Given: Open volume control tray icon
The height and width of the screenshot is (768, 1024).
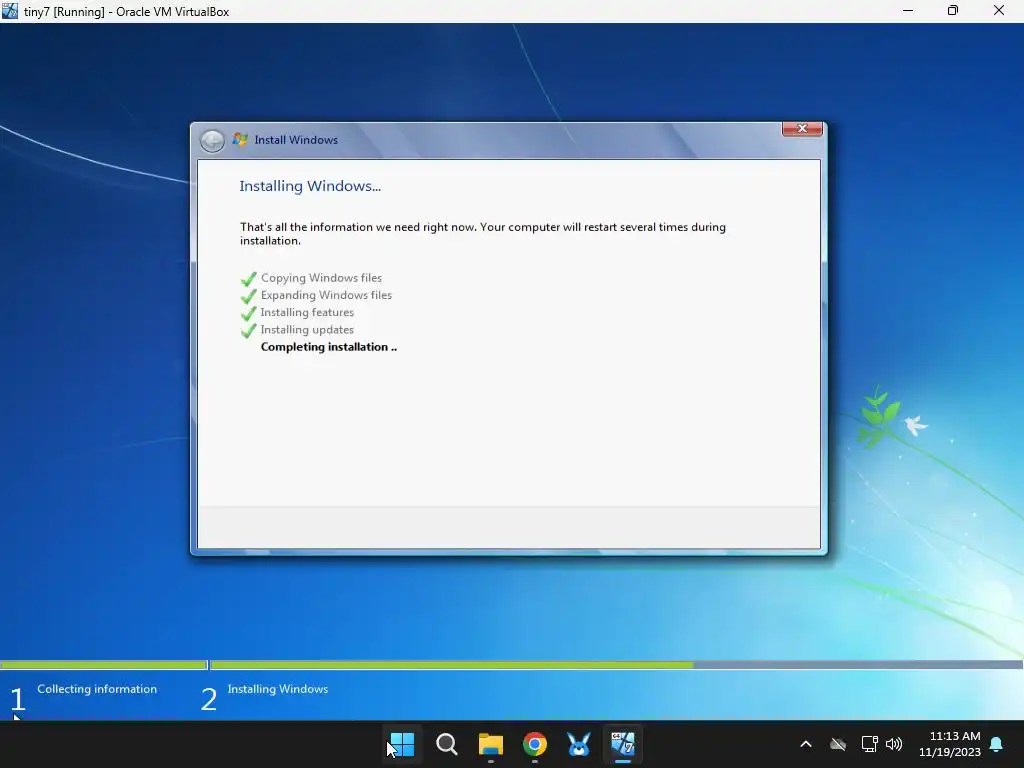Looking at the screenshot, I should 894,744.
